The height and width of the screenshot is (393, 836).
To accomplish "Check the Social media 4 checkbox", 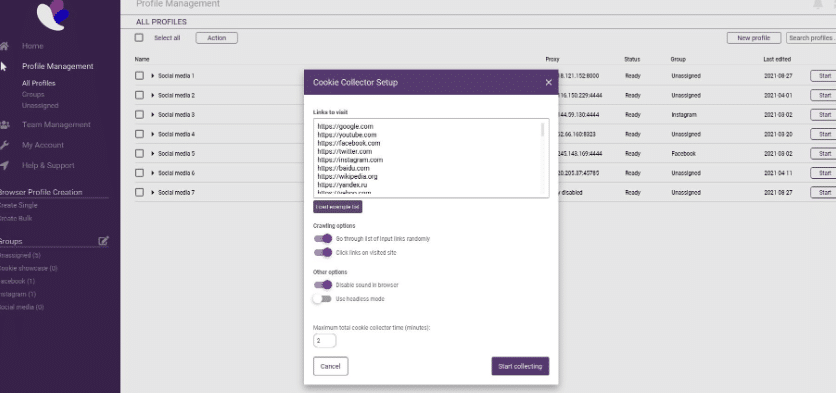I will click(x=139, y=134).
